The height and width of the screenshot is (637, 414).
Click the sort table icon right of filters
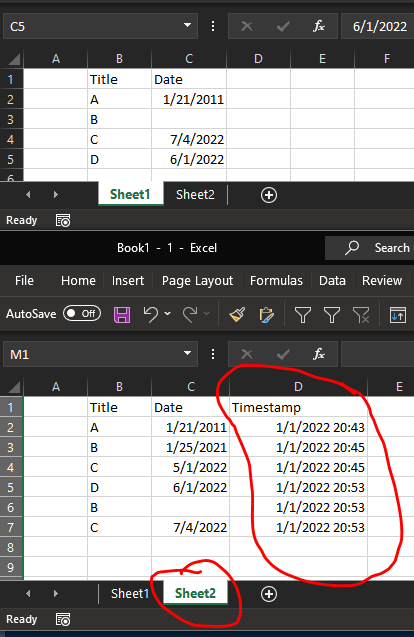(x=398, y=315)
